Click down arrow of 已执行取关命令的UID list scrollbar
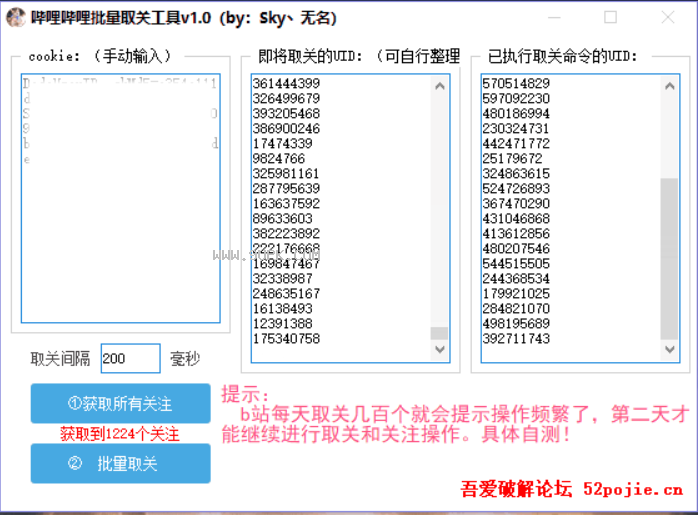This screenshot has height=515, width=698. tap(670, 349)
